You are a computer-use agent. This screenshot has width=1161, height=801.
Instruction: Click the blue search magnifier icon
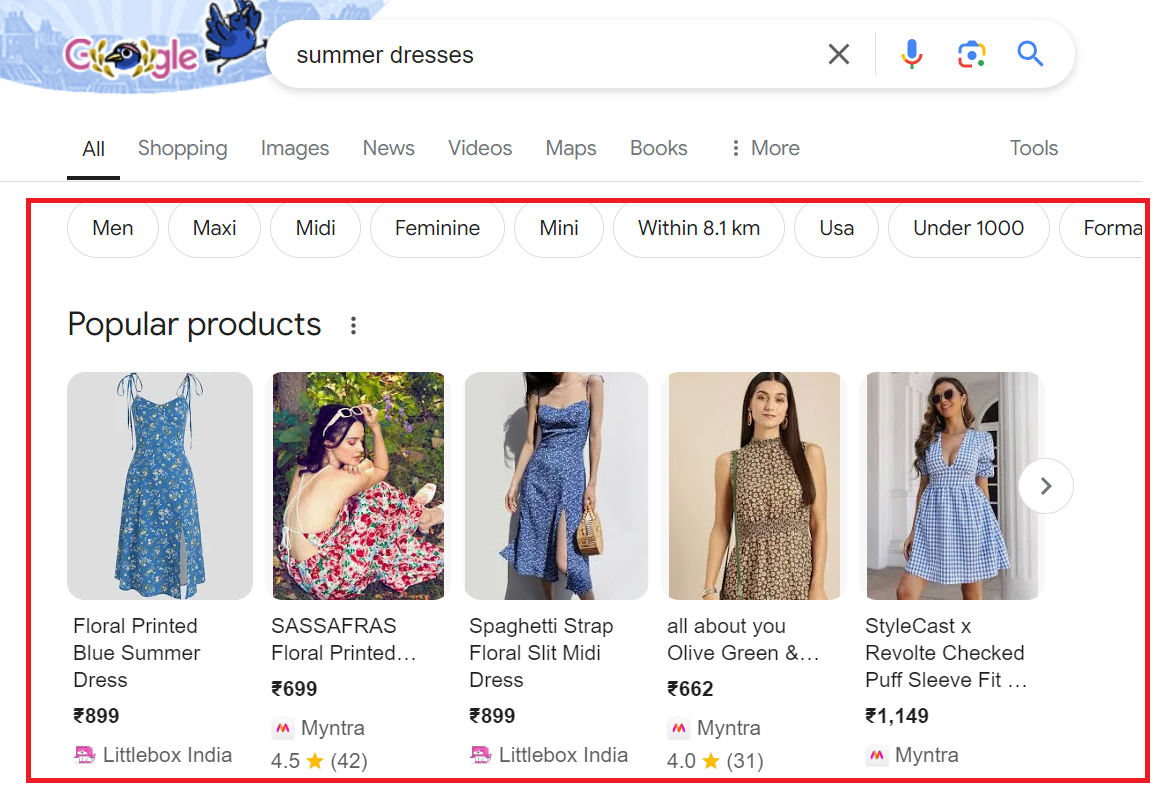(1030, 54)
